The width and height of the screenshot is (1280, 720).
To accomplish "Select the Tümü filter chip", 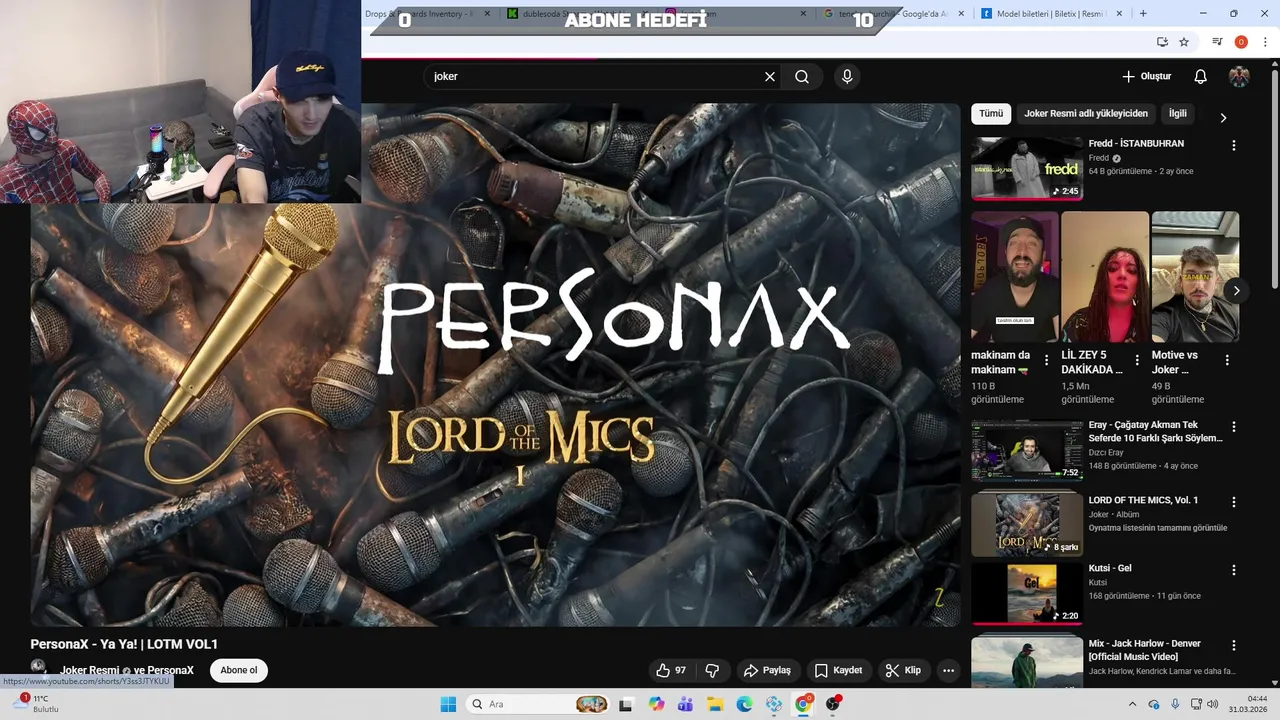I will coord(991,114).
